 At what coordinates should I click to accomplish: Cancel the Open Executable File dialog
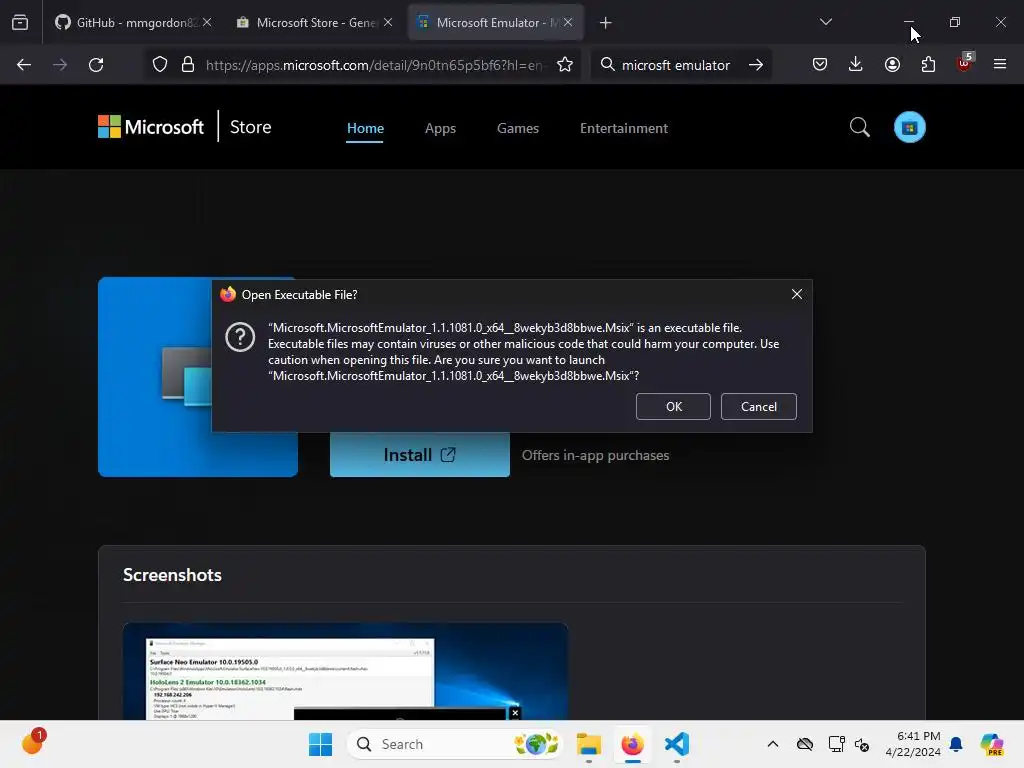[x=758, y=406]
